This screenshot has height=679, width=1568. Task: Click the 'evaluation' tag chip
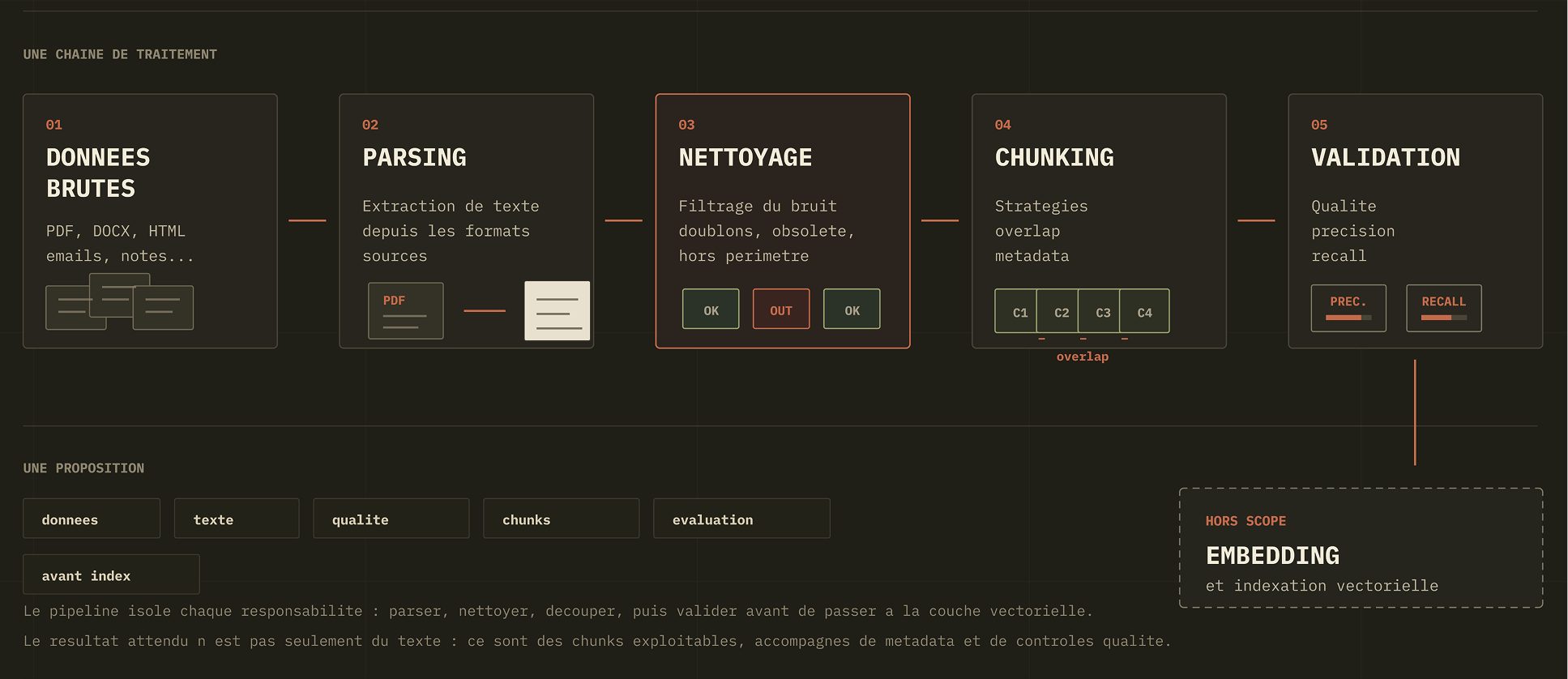pyautogui.click(x=741, y=519)
